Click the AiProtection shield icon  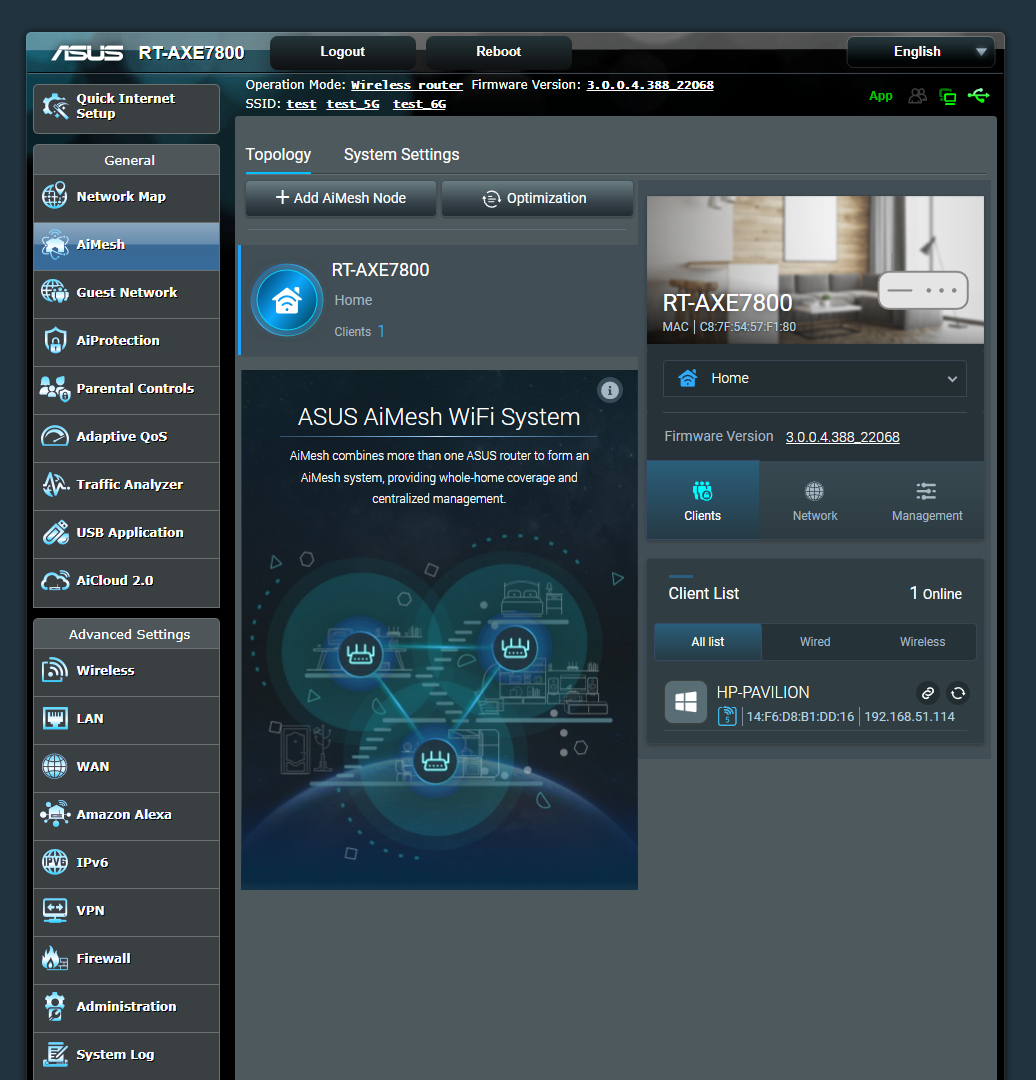54,340
